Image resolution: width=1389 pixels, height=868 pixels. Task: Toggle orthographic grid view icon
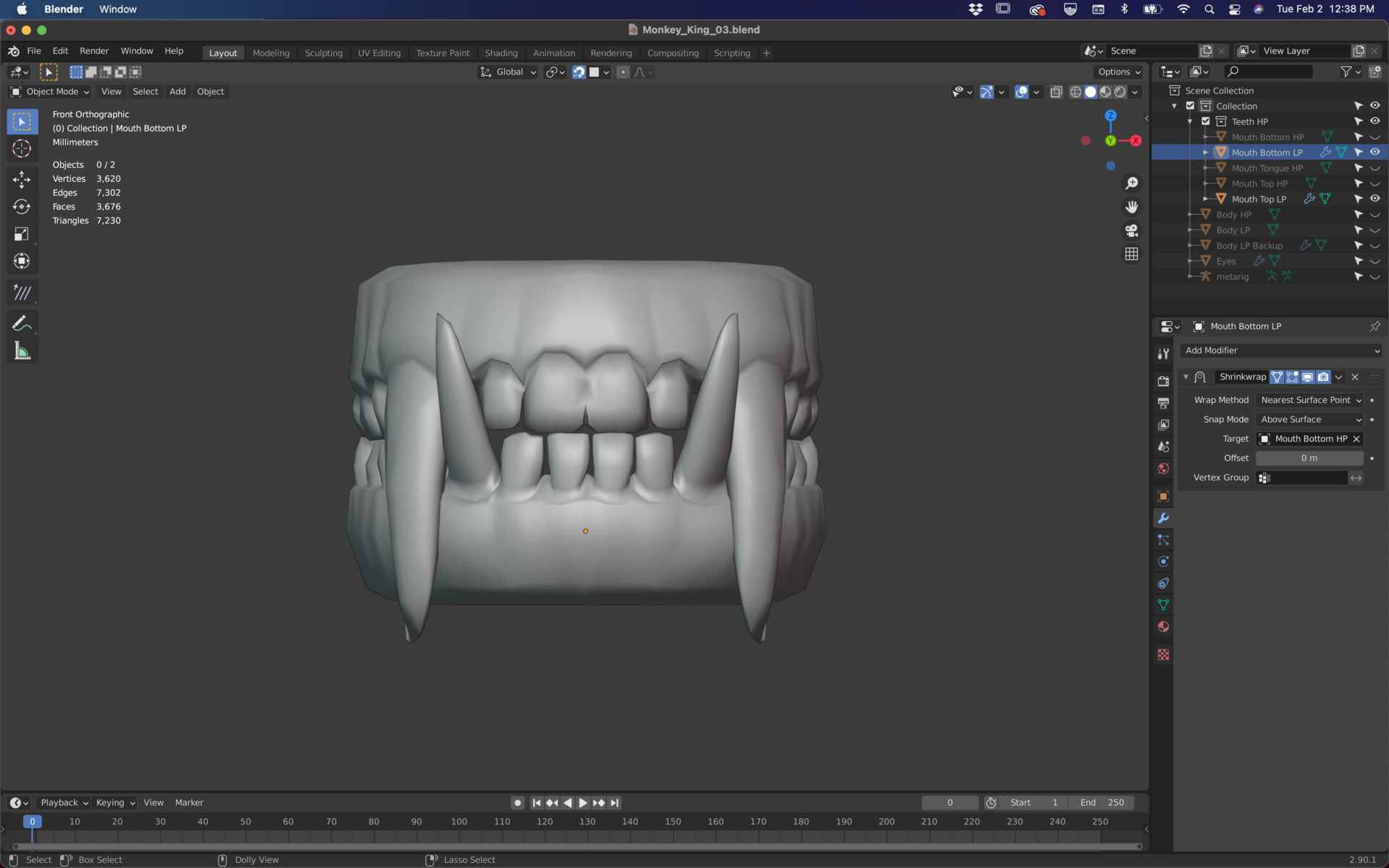1131,254
